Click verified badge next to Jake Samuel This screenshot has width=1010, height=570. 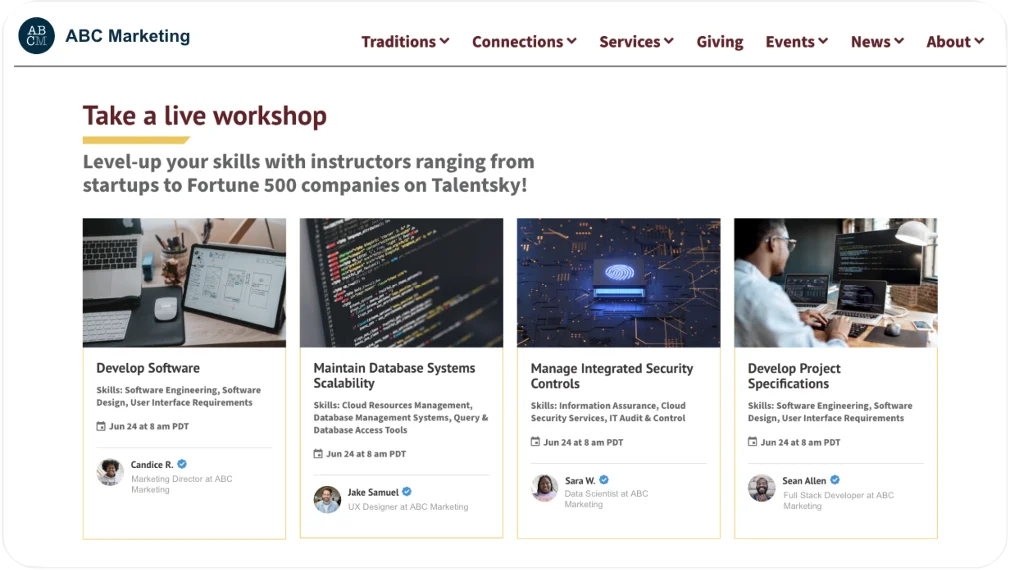tap(407, 492)
